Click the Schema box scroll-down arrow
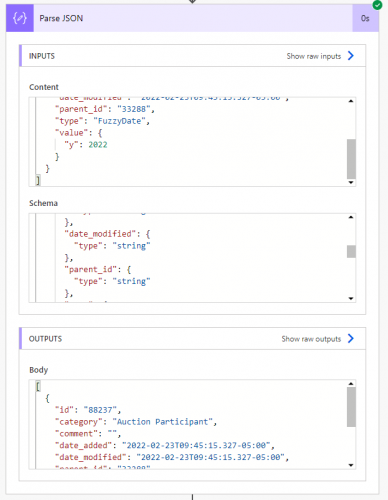The height and width of the screenshot is (500, 388). (x=351, y=298)
